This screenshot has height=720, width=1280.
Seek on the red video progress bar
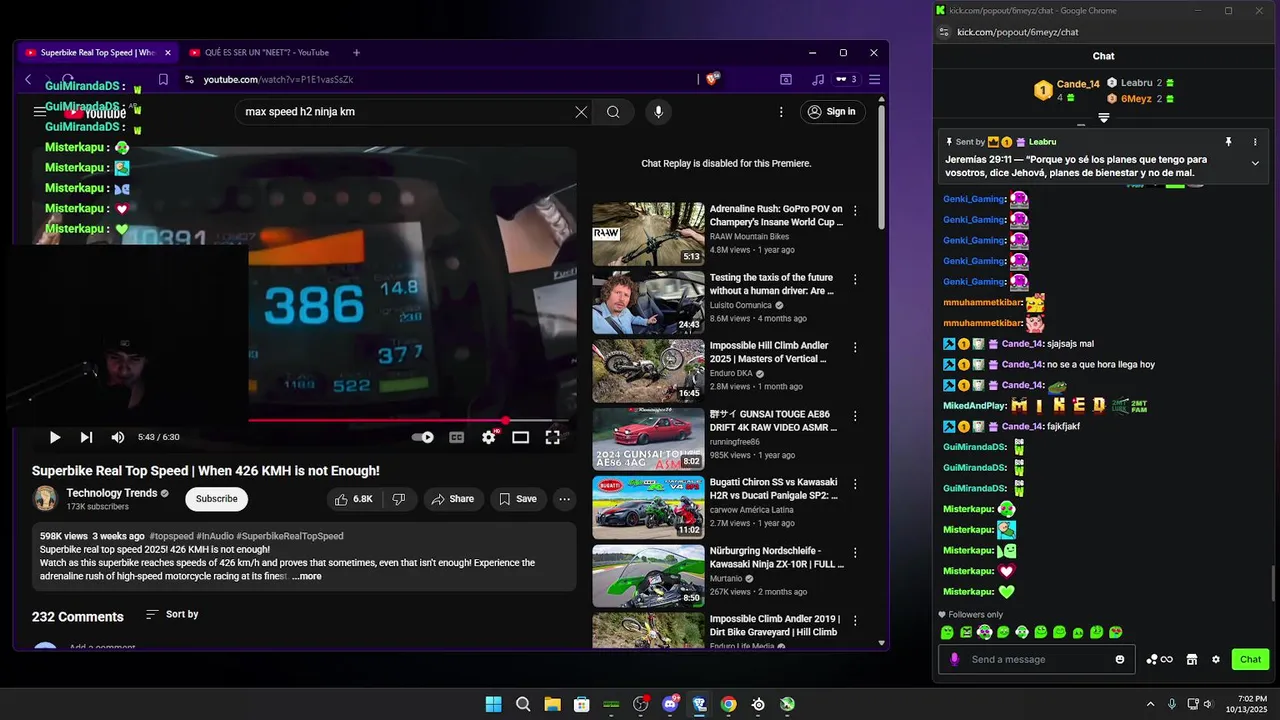pos(408,420)
